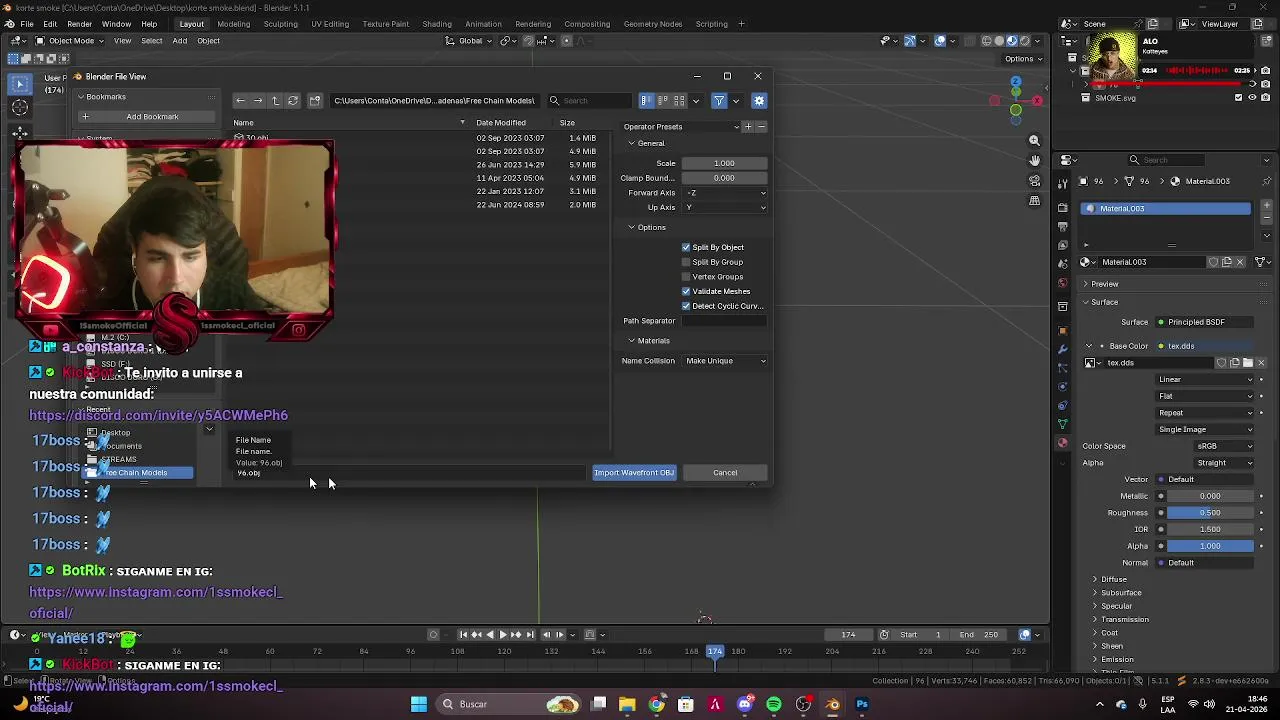Switch to Geometry Nodes workspace tab
The width and height of the screenshot is (1280, 720).
pos(653,24)
